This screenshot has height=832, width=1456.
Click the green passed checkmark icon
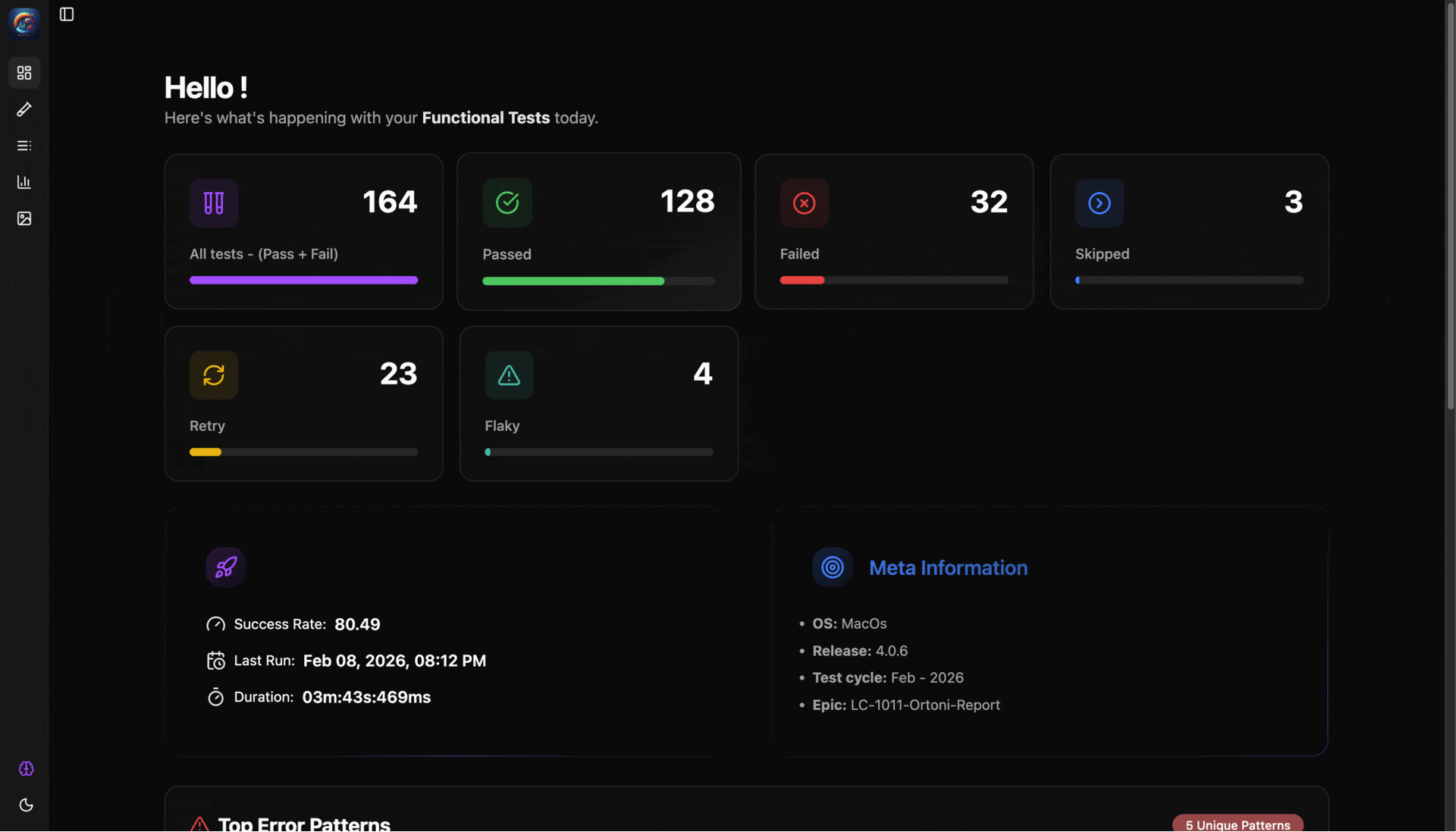click(x=507, y=203)
